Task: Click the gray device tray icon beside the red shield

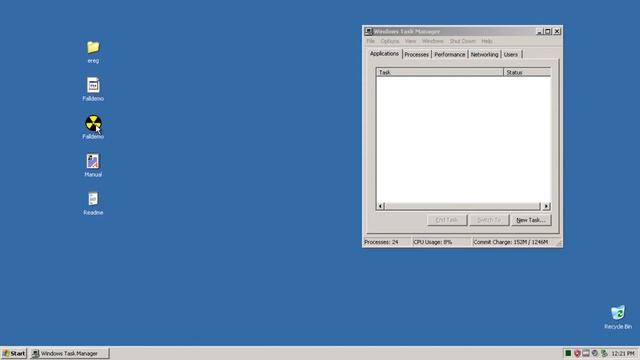Action: pyautogui.click(x=586, y=353)
